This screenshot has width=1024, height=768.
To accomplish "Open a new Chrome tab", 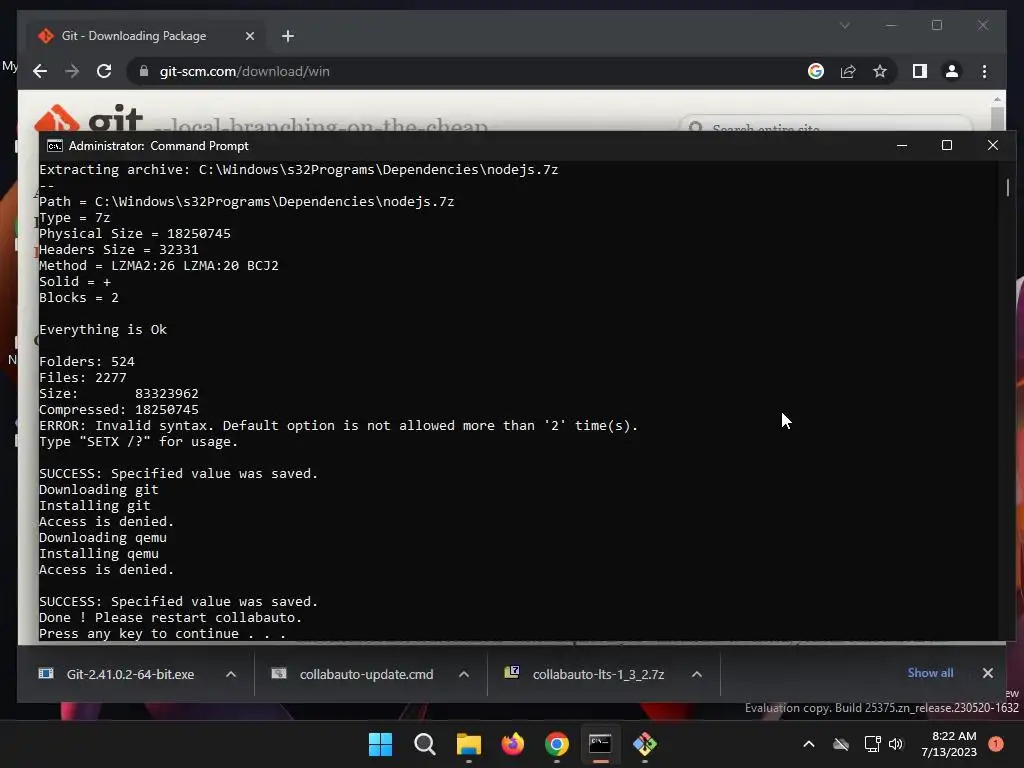I will tap(288, 36).
